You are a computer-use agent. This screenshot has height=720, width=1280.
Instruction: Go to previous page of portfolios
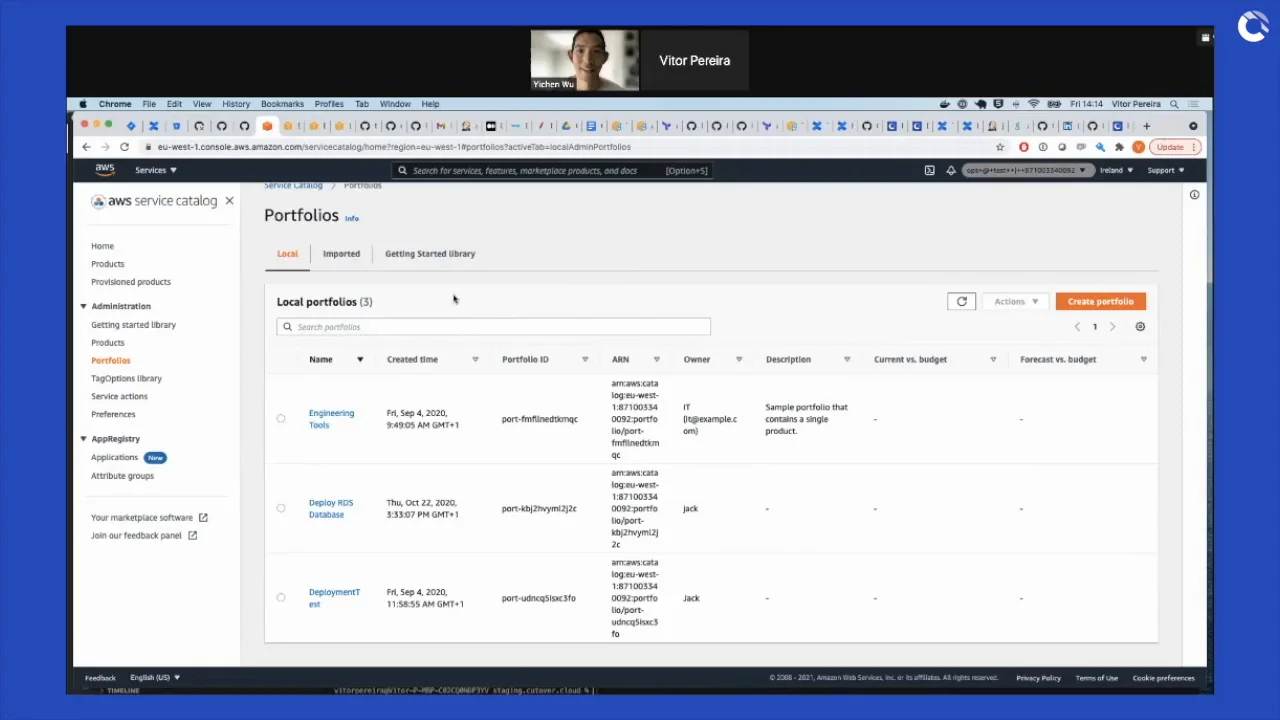point(1077,327)
